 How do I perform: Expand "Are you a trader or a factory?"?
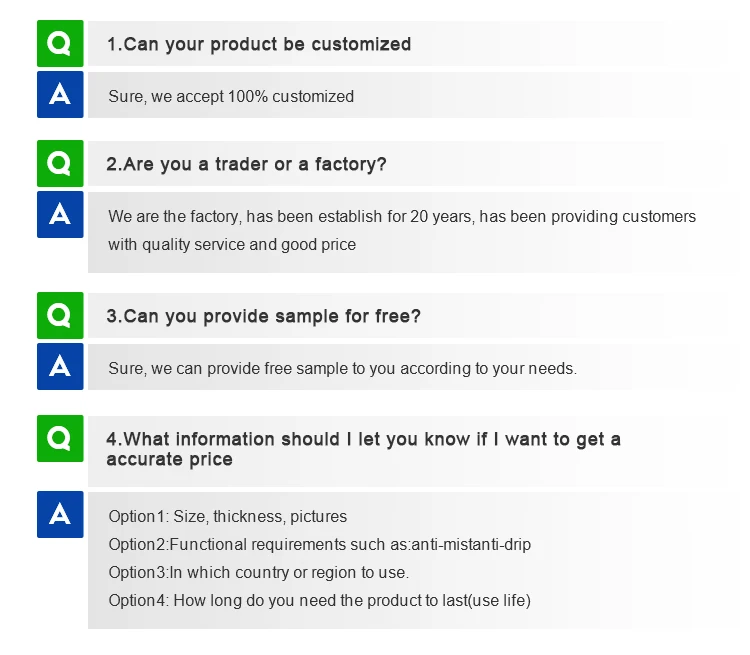click(x=246, y=164)
